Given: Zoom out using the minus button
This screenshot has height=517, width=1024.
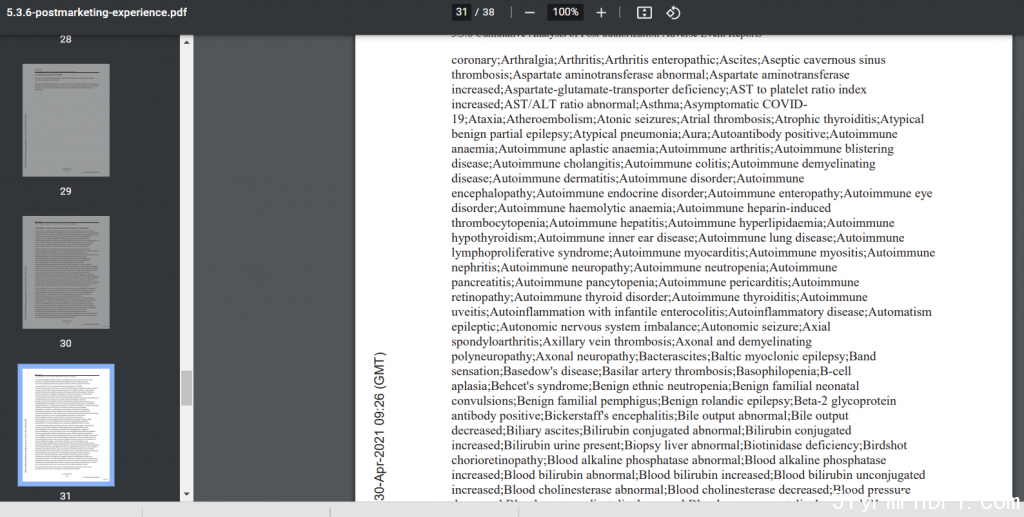Looking at the screenshot, I should point(530,12).
